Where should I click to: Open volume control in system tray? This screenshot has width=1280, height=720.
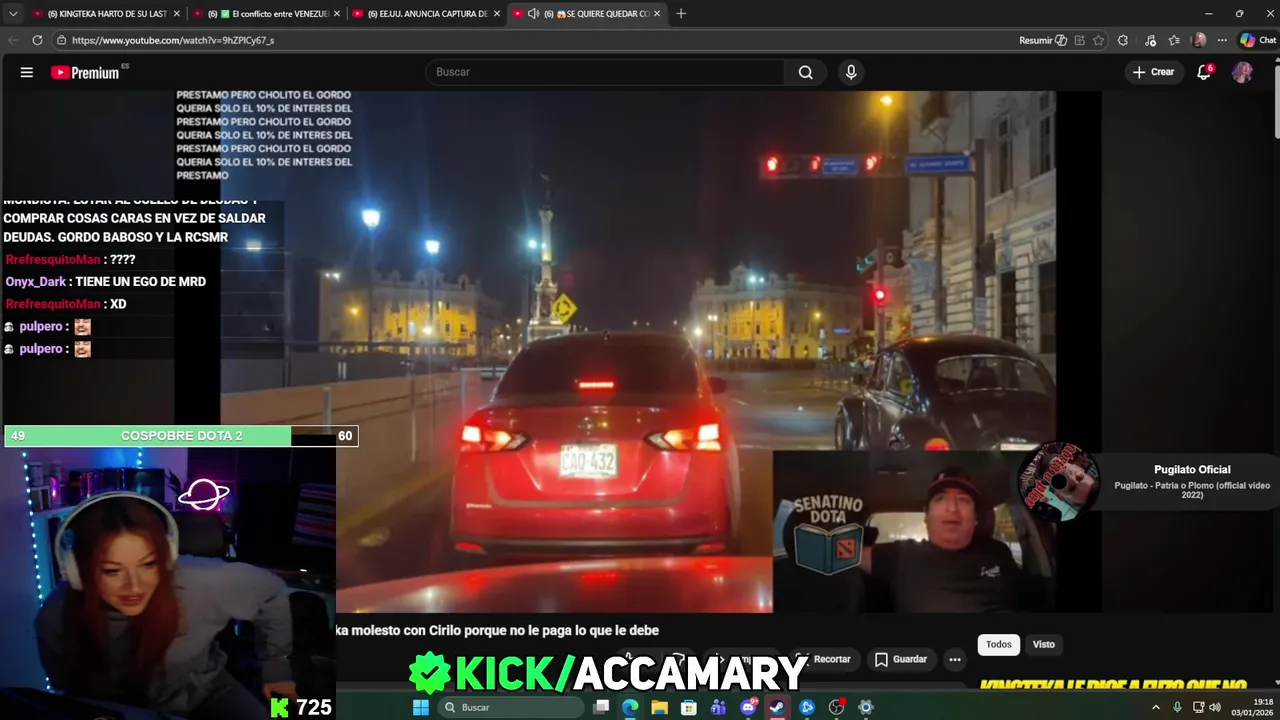(1215, 707)
